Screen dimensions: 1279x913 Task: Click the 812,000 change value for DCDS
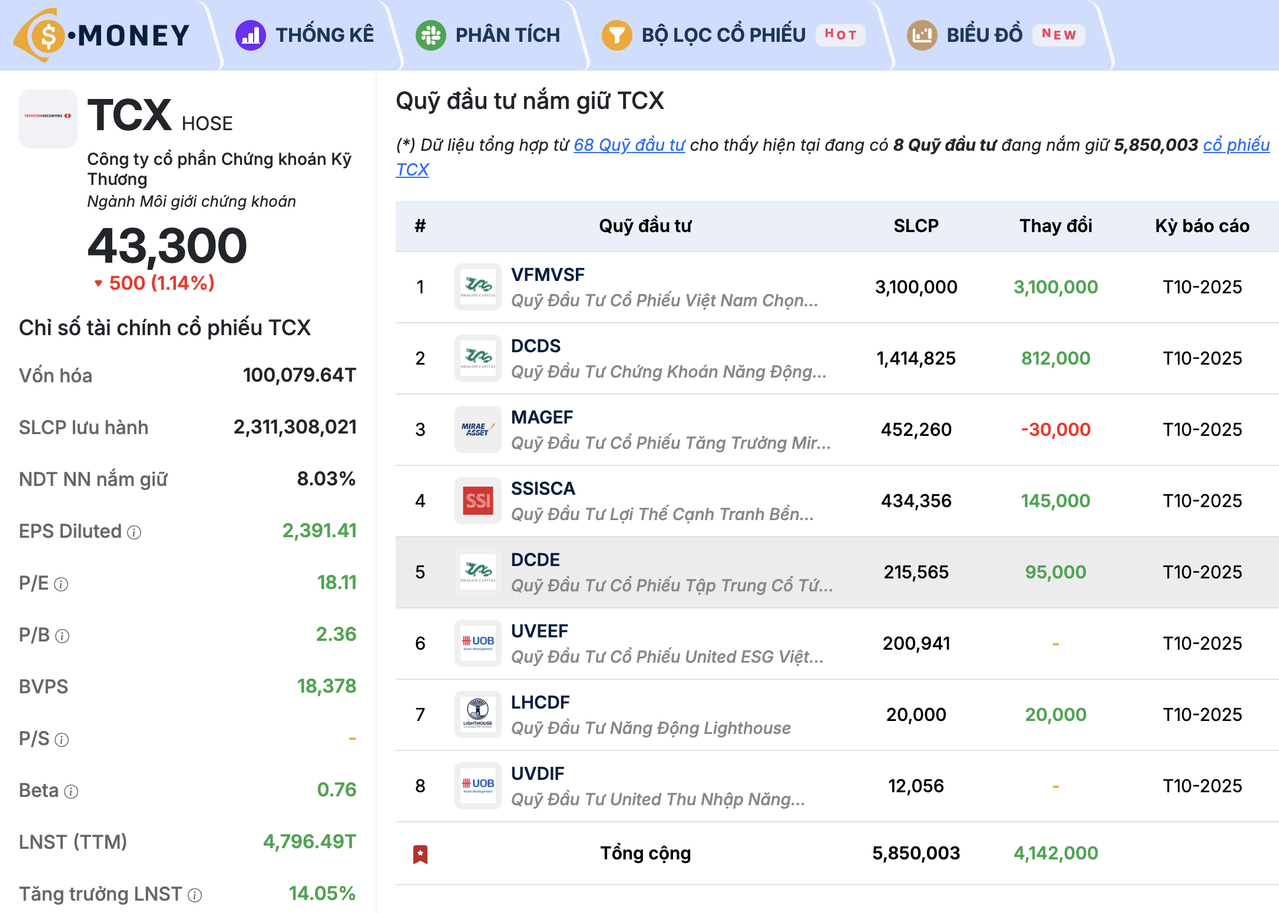coord(1056,358)
